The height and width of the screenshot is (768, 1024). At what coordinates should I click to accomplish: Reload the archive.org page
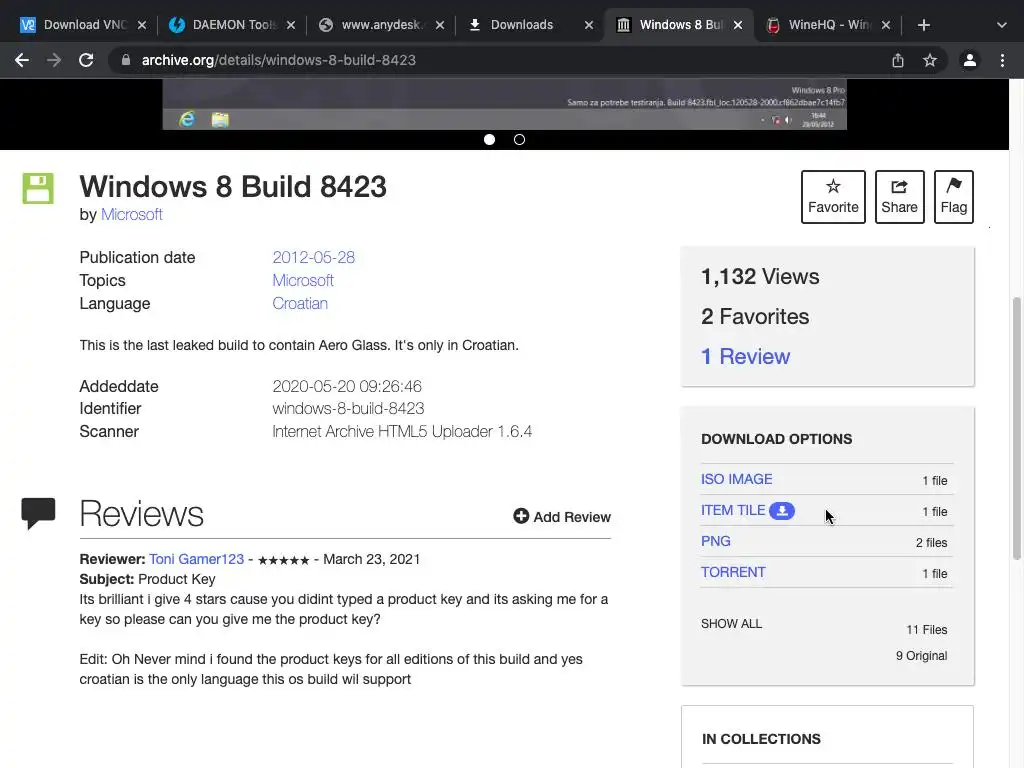pyautogui.click(x=86, y=60)
